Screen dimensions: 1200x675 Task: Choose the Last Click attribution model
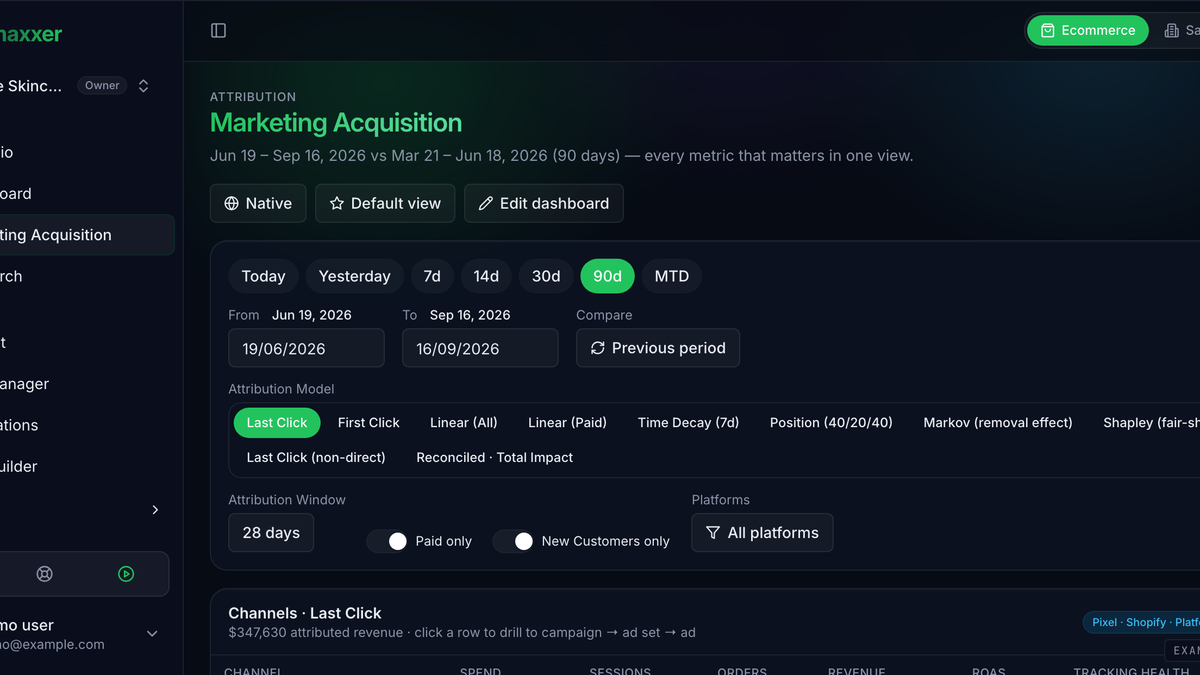pyautogui.click(x=277, y=422)
